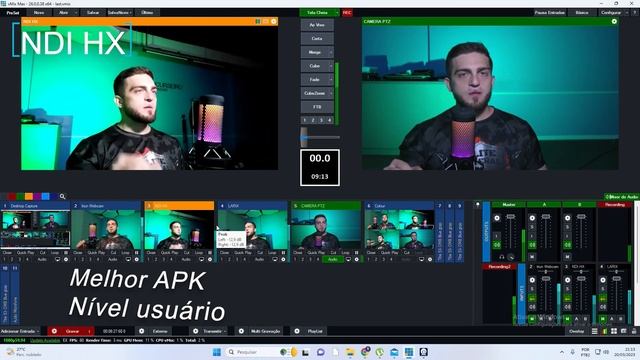Expand the CubeZoom transition dropdown arrow
The image size is (640, 360).
[331, 93]
